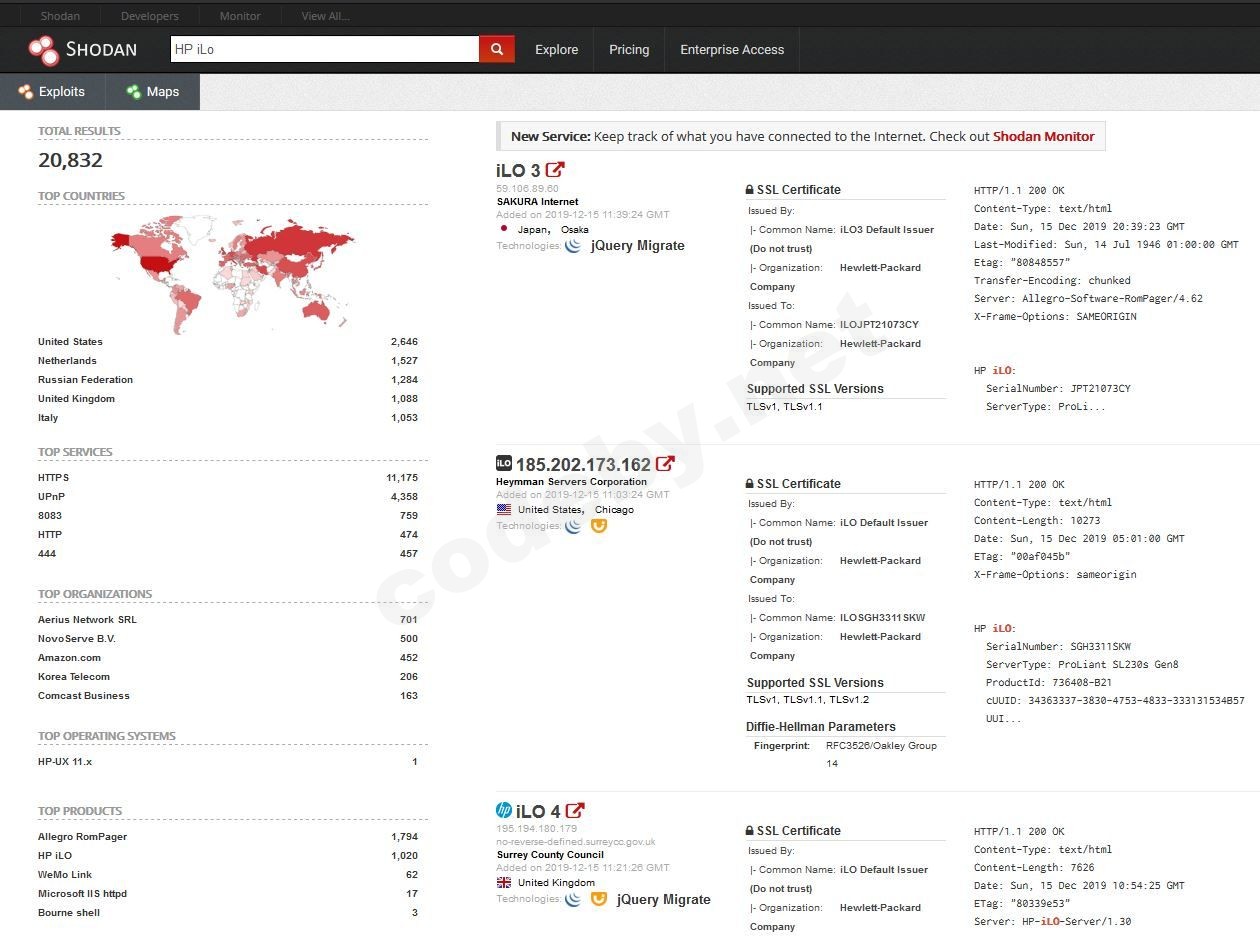Open the Exploits tab
Screen dimensions: 1260x936
[52, 92]
